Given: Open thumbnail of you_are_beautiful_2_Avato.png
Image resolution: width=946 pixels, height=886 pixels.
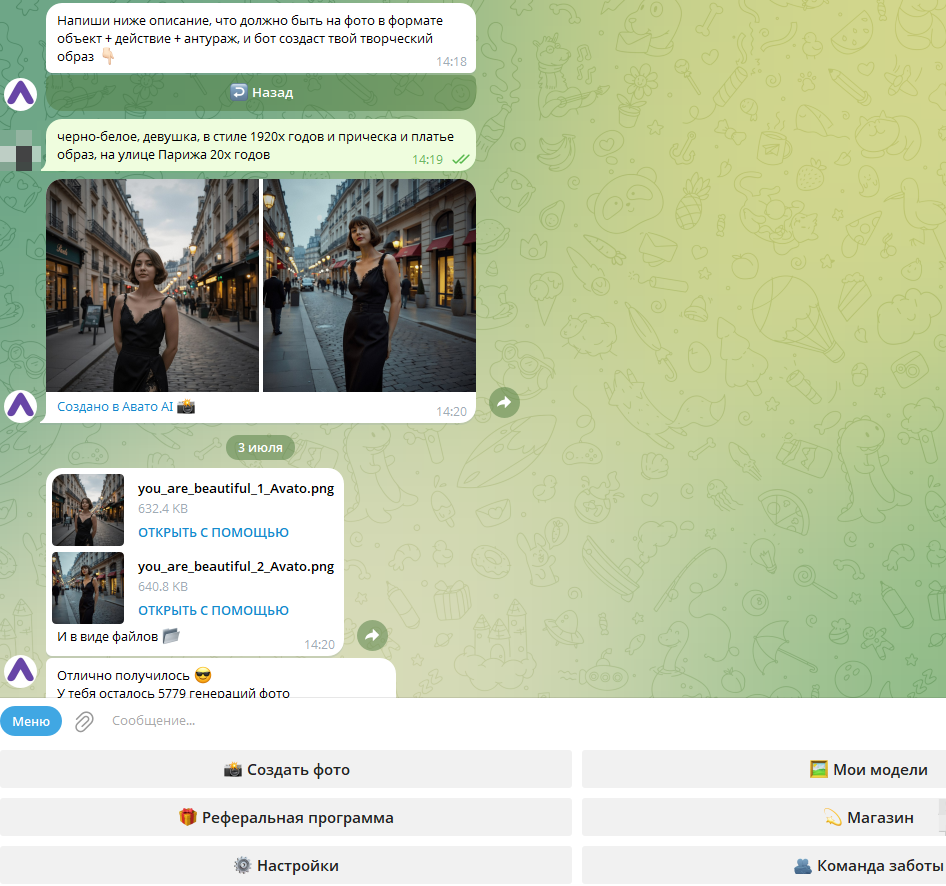Looking at the screenshot, I should (x=88, y=588).
